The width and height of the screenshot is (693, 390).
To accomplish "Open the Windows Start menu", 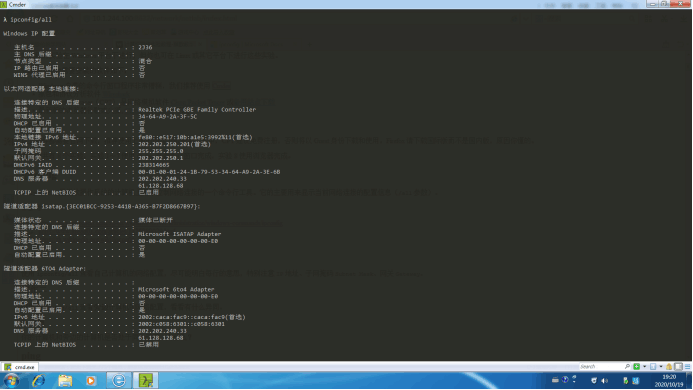I will (11, 380).
